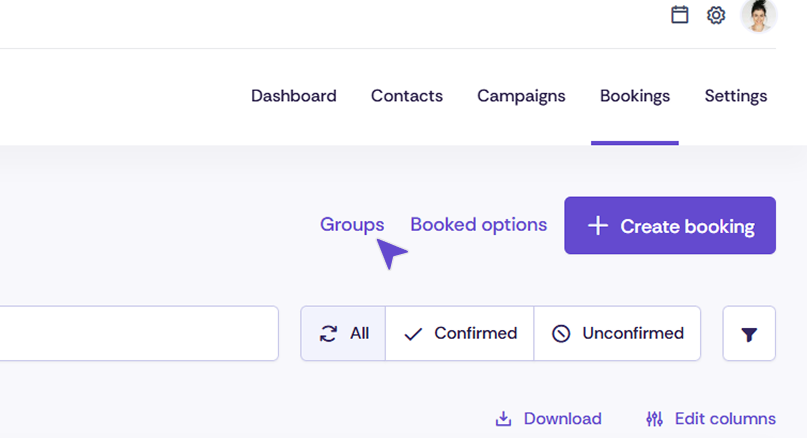This screenshot has height=438, width=807.
Task: Navigate to the Settings tab
Action: point(735,96)
